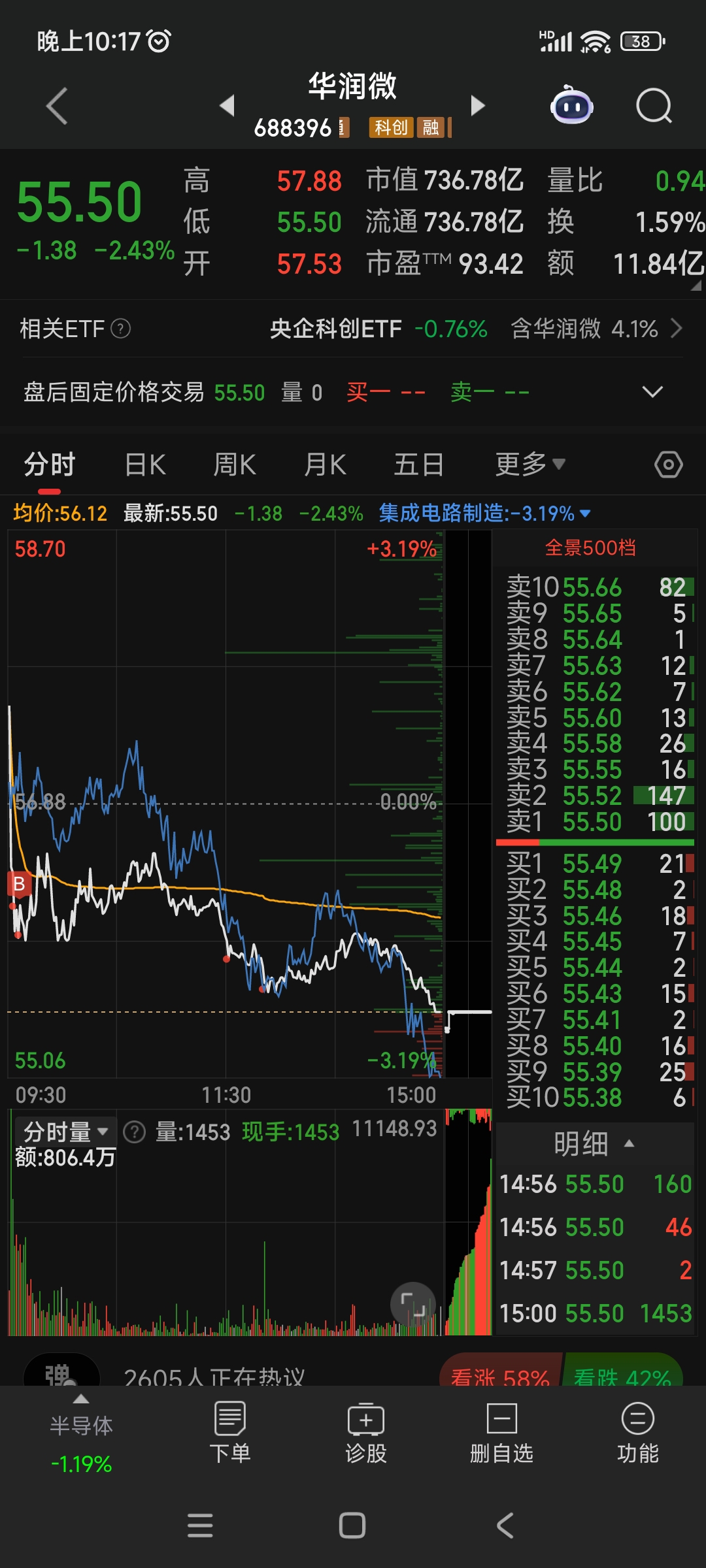
Task: Tap Android home button
Action: (352, 1526)
